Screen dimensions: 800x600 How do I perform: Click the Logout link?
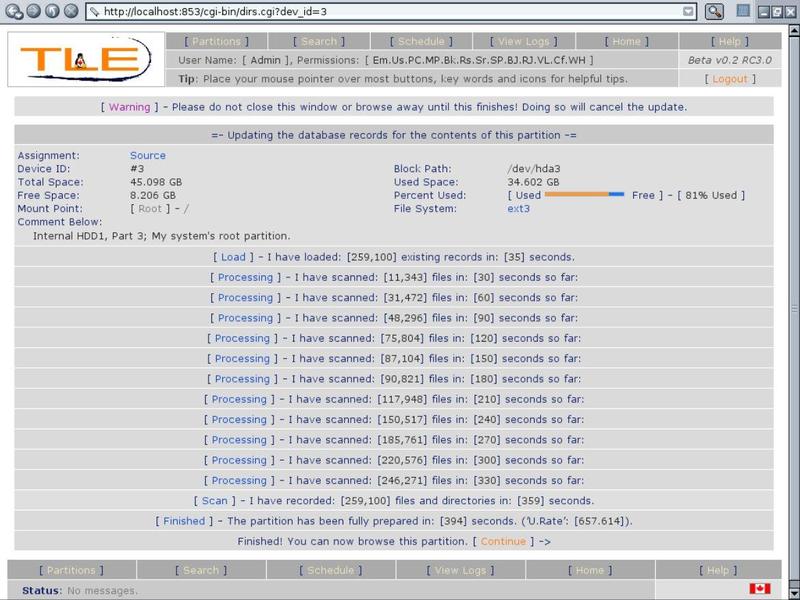pyautogui.click(x=729, y=79)
